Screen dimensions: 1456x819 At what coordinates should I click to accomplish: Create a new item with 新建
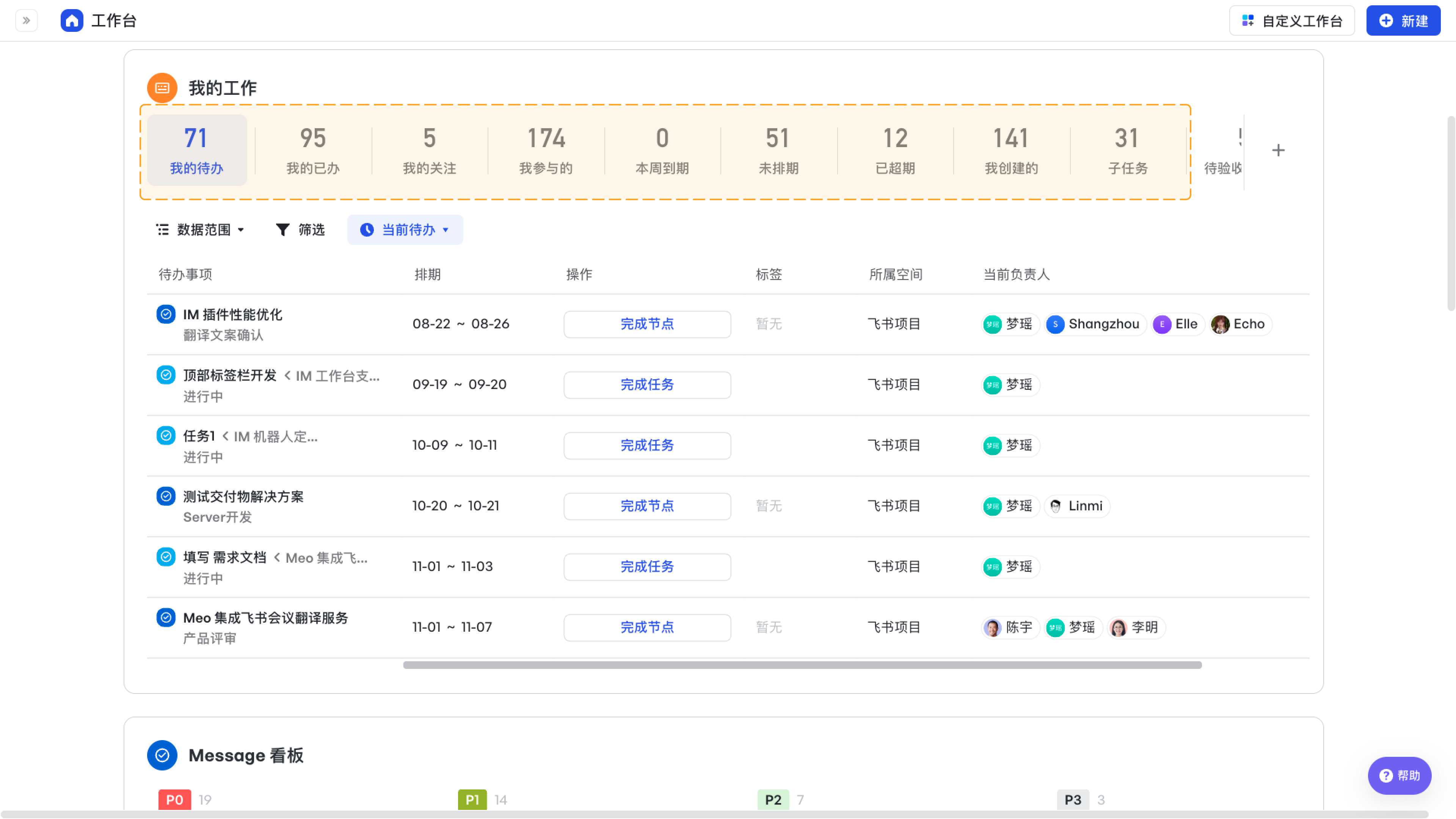click(x=1403, y=21)
